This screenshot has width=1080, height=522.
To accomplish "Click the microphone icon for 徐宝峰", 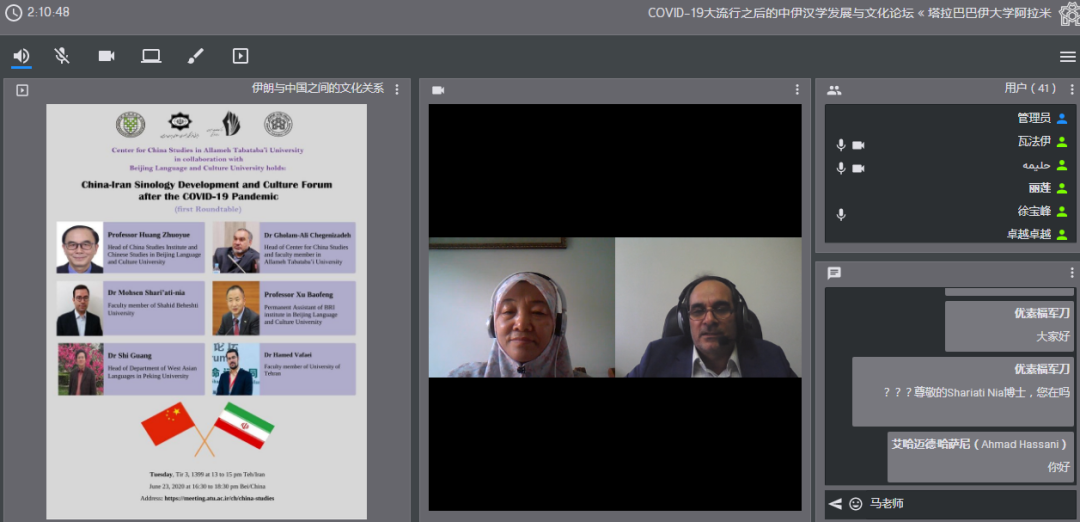I will (841, 214).
